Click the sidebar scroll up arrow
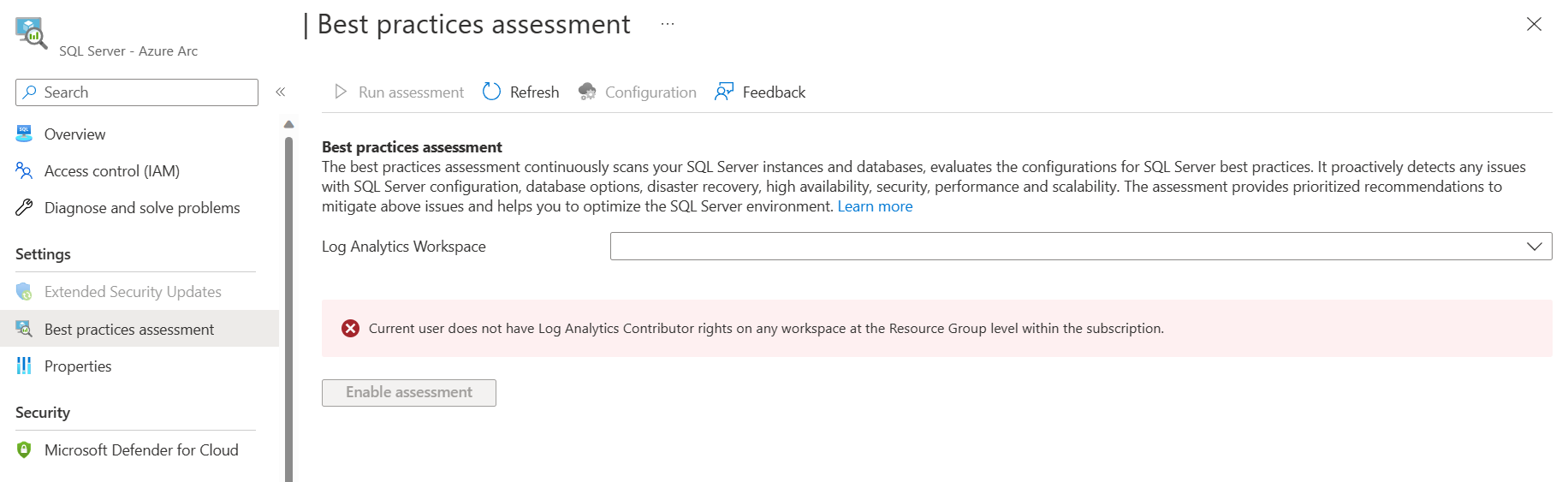Image resolution: width=1568 pixels, height=482 pixels. click(x=288, y=125)
